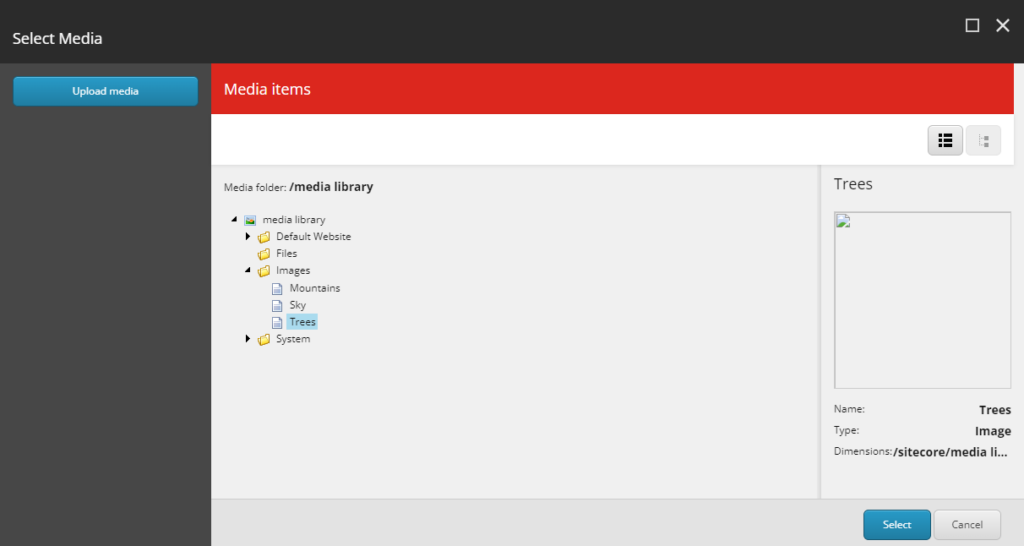Click the Mountains file icon
Viewport: 1024px width, 546px height.
tap(278, 288)
